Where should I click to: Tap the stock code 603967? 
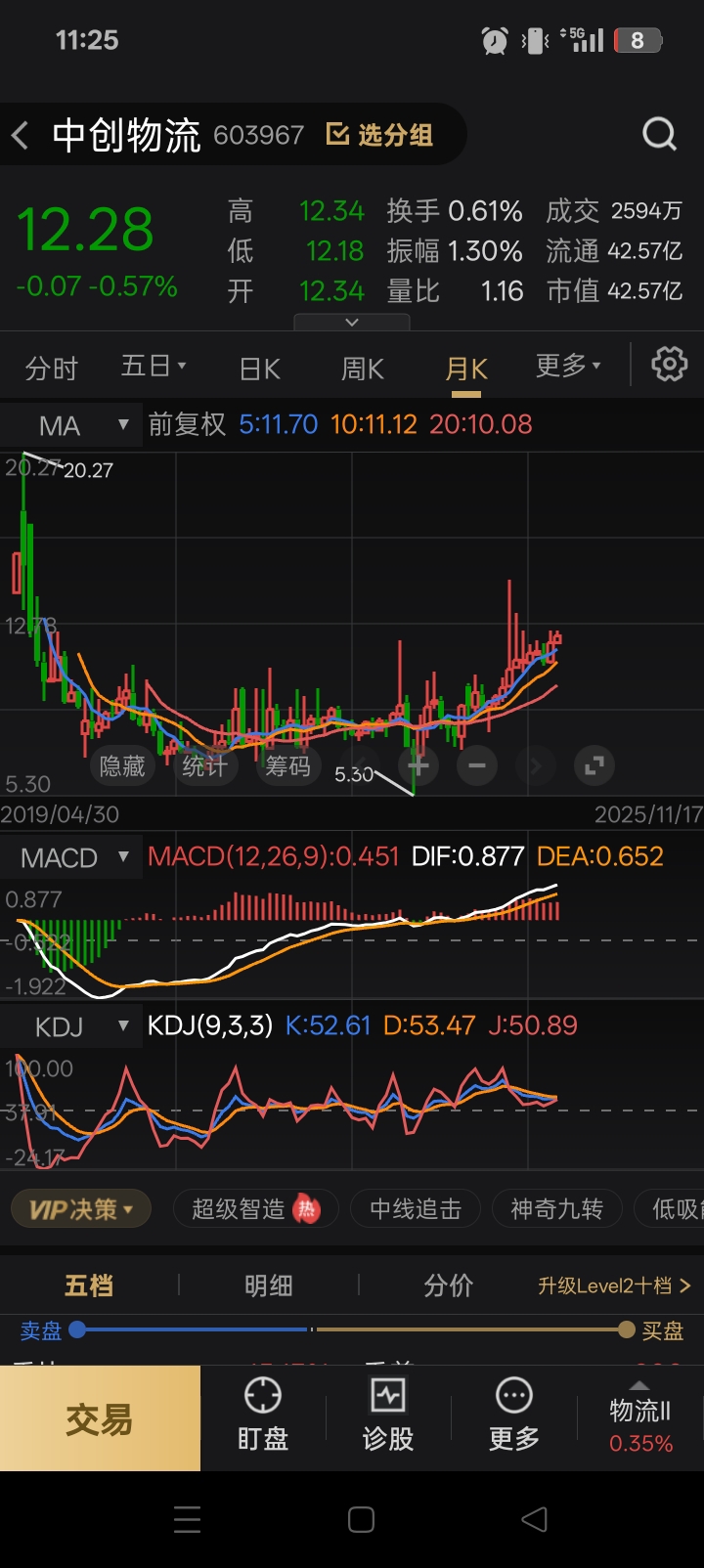[x=259, y=135]
